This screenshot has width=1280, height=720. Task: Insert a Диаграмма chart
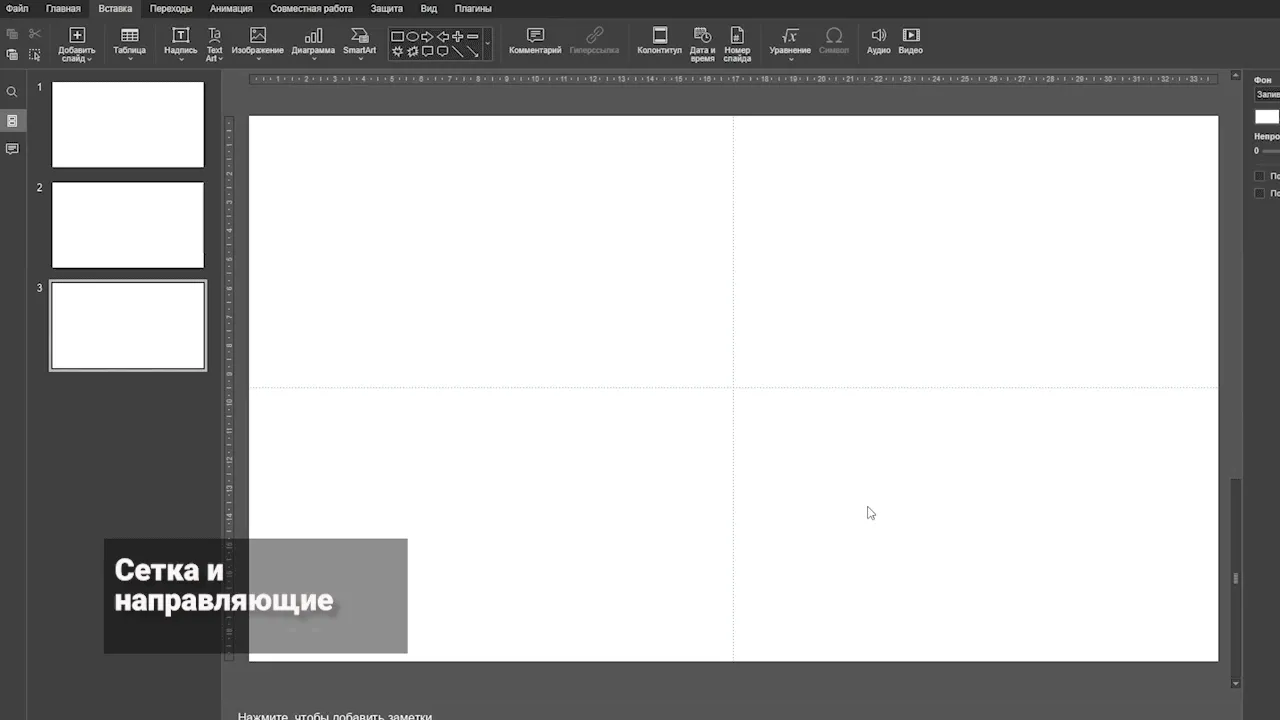point(313,43)
